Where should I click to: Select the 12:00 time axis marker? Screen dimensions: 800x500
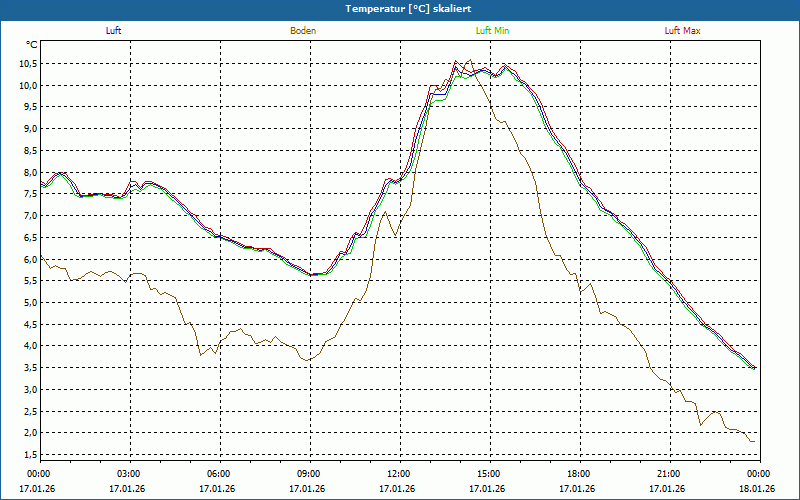(x=398, y=474)
